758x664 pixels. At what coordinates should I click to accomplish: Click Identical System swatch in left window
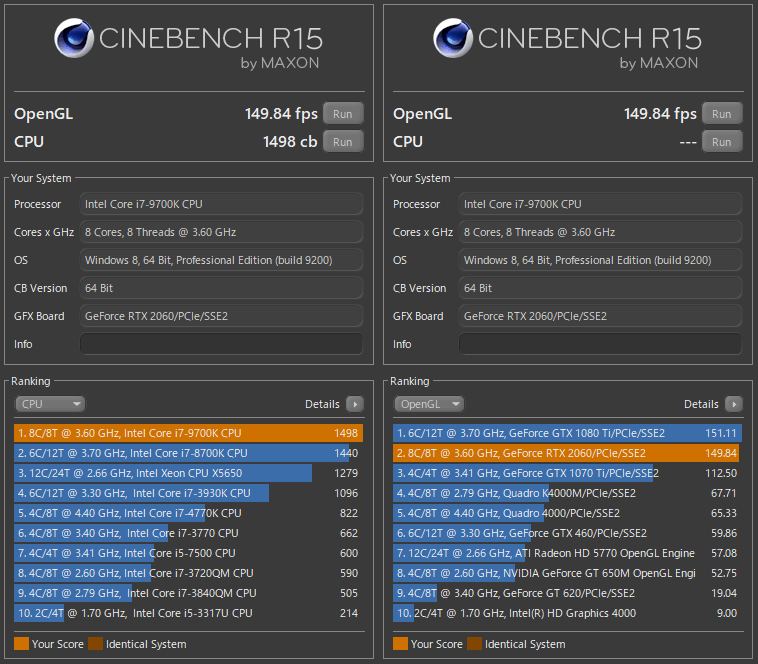95,644
